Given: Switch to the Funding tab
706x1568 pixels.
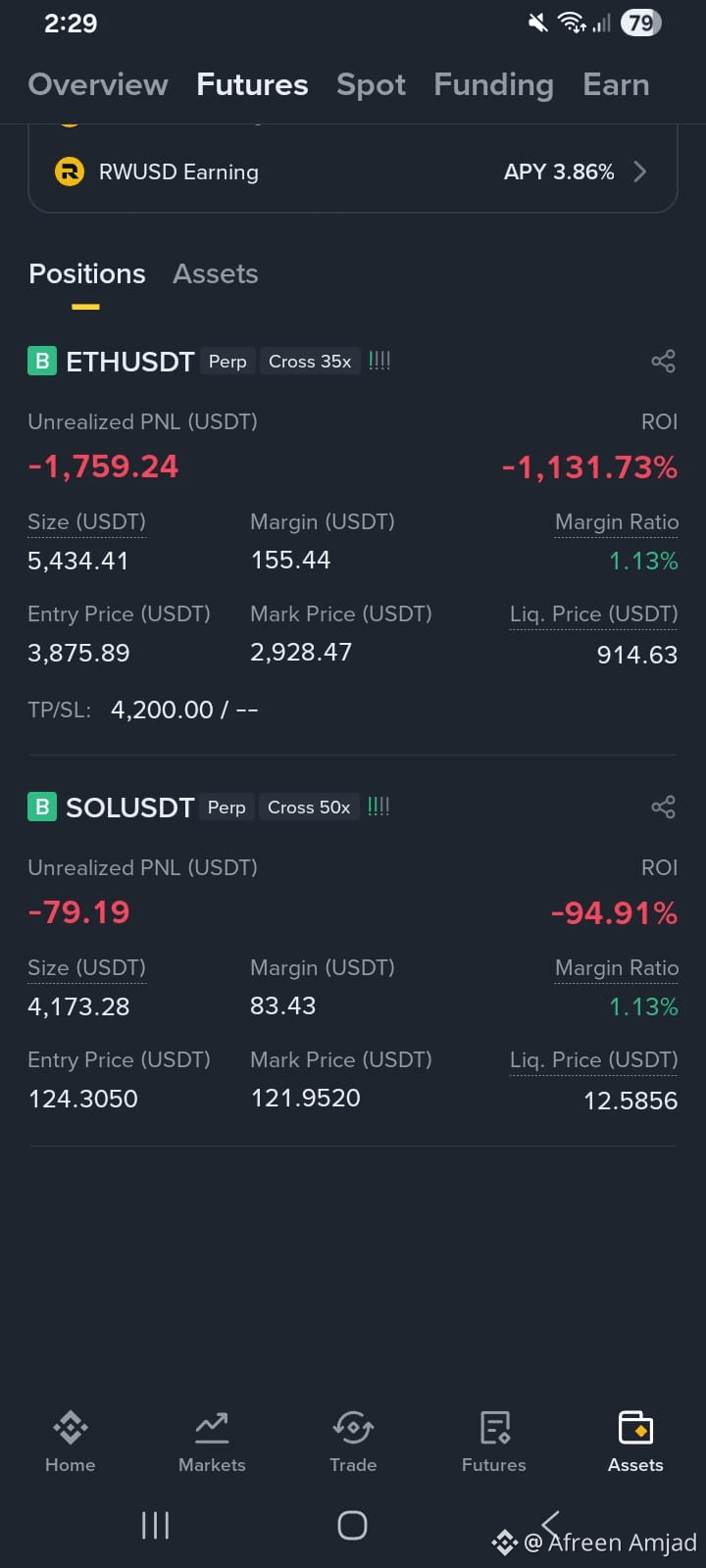Looking at the screenshot, I should pos(493,85).
